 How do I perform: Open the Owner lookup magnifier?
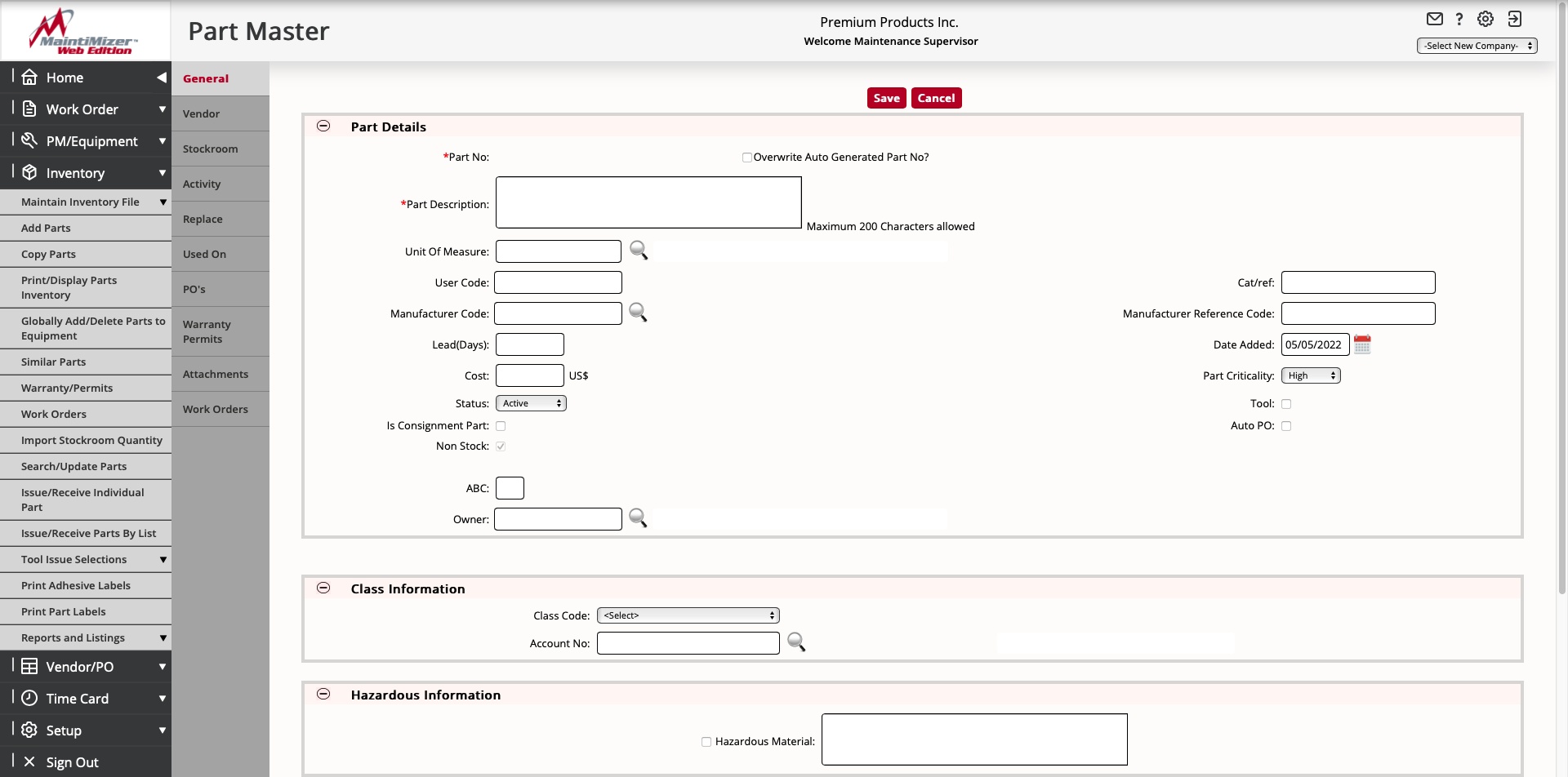[639, 518]
